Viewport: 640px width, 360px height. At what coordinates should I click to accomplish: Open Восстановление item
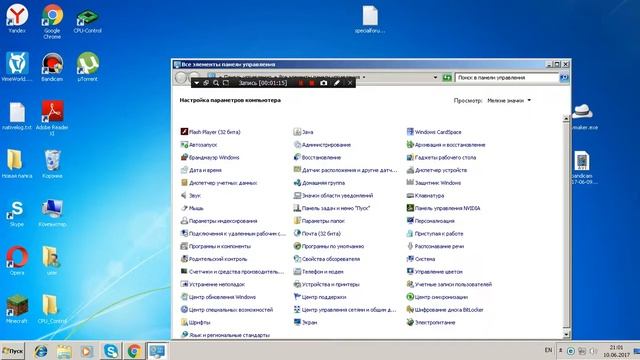pos(317,157)
